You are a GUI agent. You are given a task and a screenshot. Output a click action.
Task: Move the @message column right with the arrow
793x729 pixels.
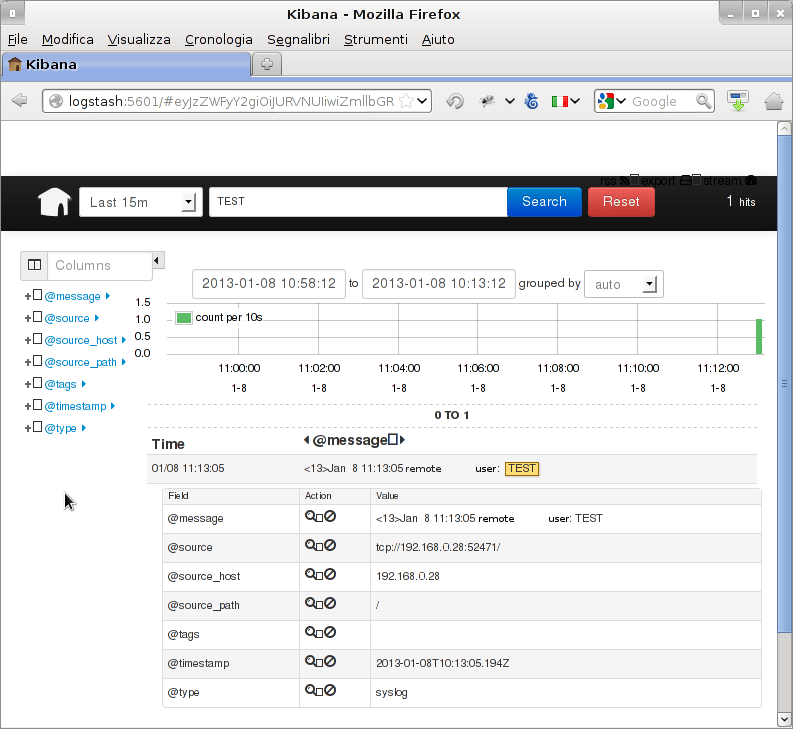(402, 440)
